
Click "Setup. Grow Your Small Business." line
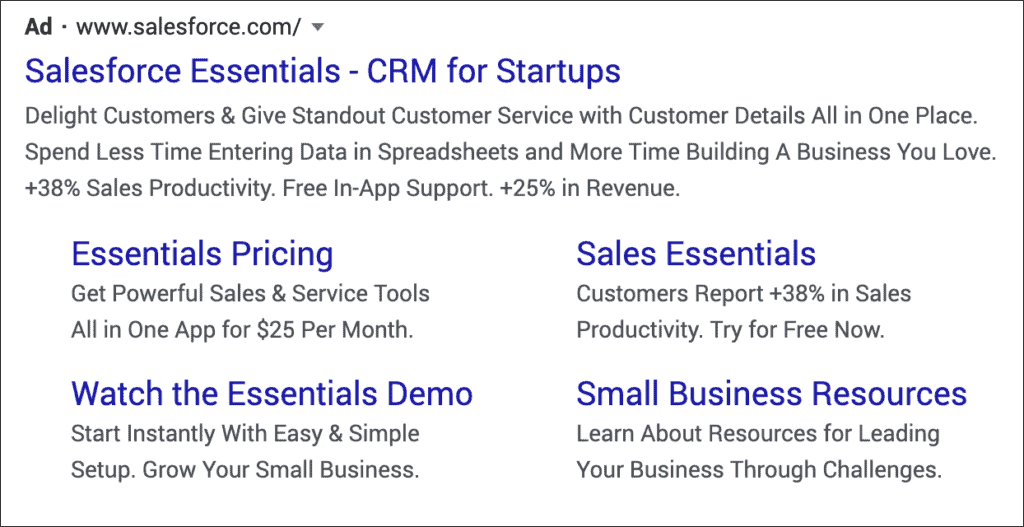click(244, 469)
